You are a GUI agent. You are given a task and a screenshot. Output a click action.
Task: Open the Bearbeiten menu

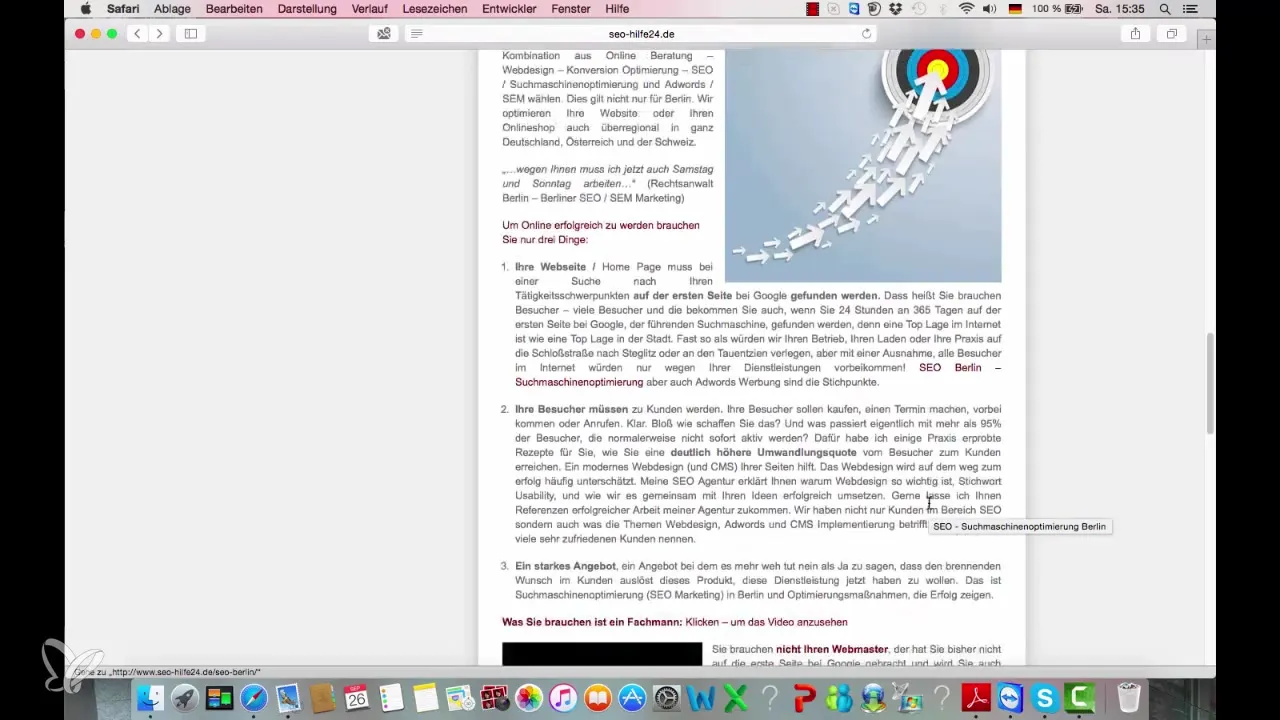234,9
